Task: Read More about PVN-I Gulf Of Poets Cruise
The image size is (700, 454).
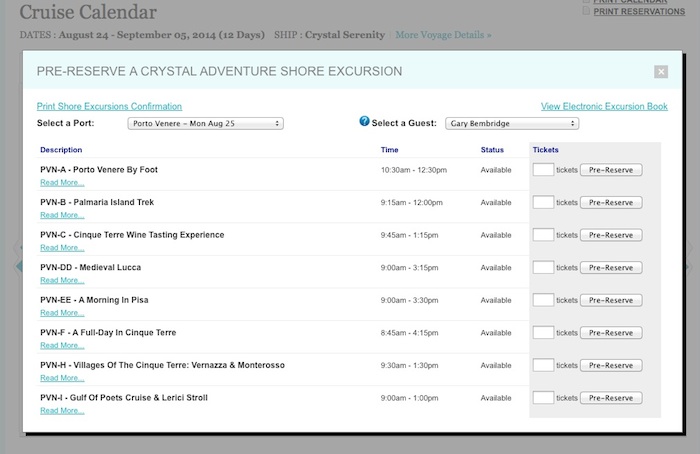Action: 62,411
